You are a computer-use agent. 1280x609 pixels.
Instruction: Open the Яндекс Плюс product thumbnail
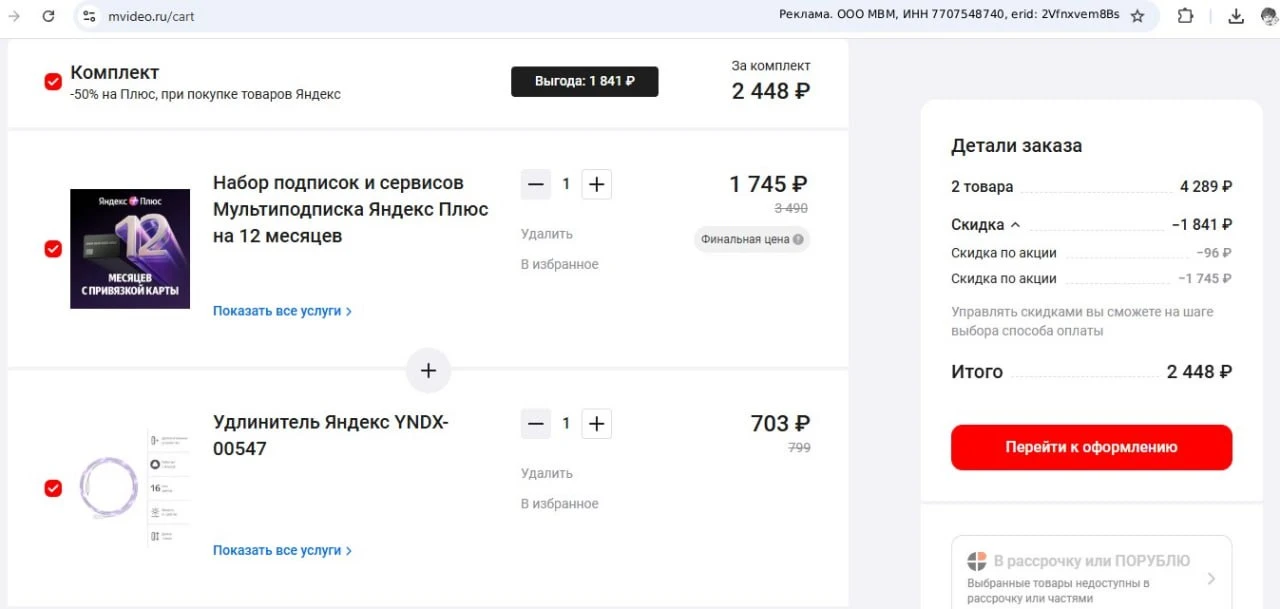point(130,249)
